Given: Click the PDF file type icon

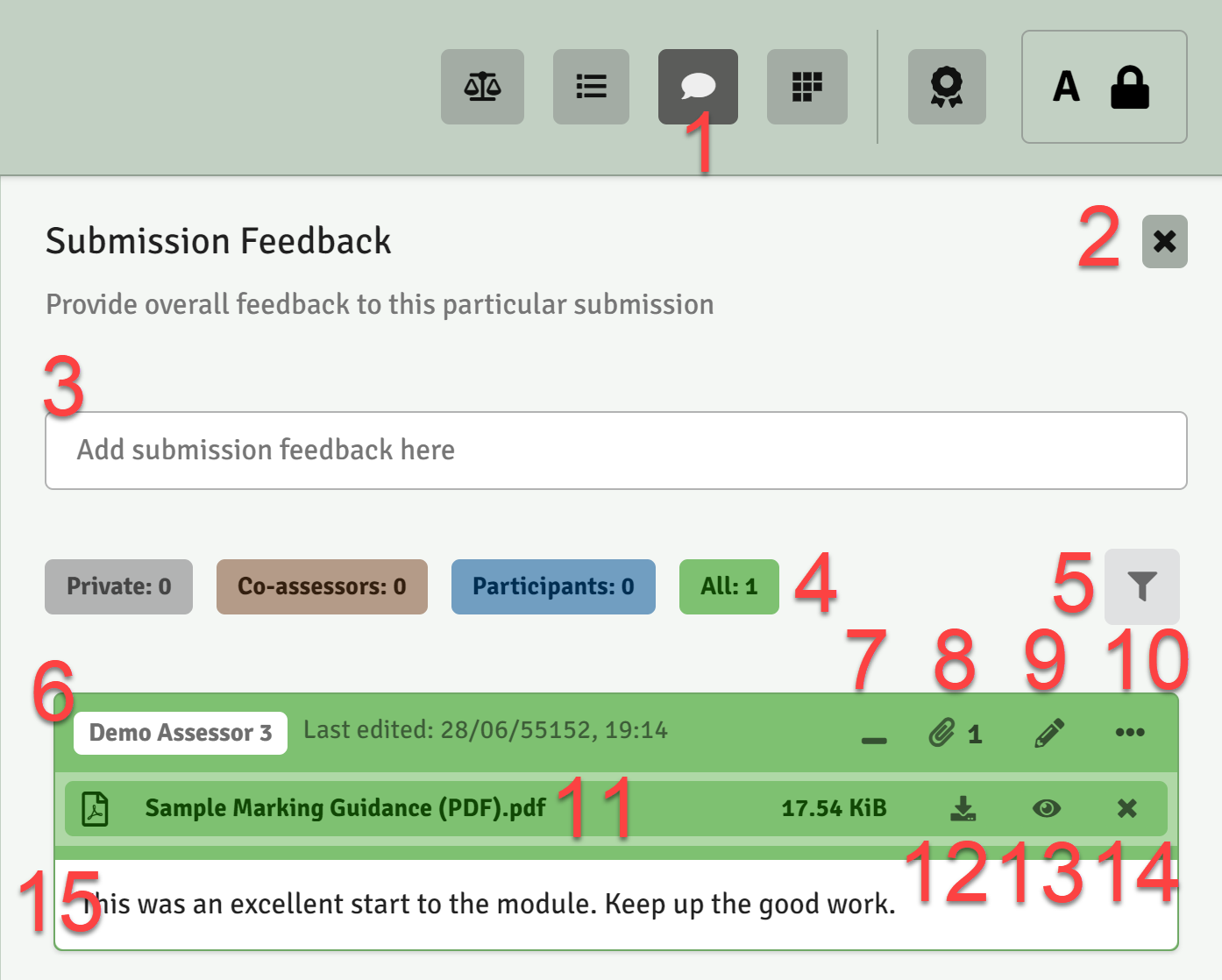Looking at the screenshot, I should click(x=95, y=808).
